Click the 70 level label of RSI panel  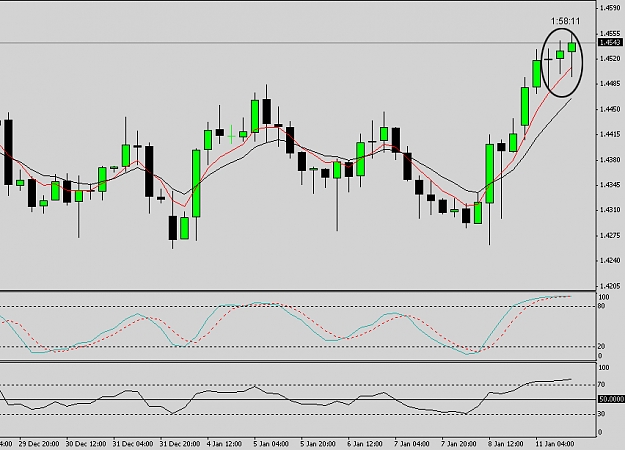click(601, 385)
